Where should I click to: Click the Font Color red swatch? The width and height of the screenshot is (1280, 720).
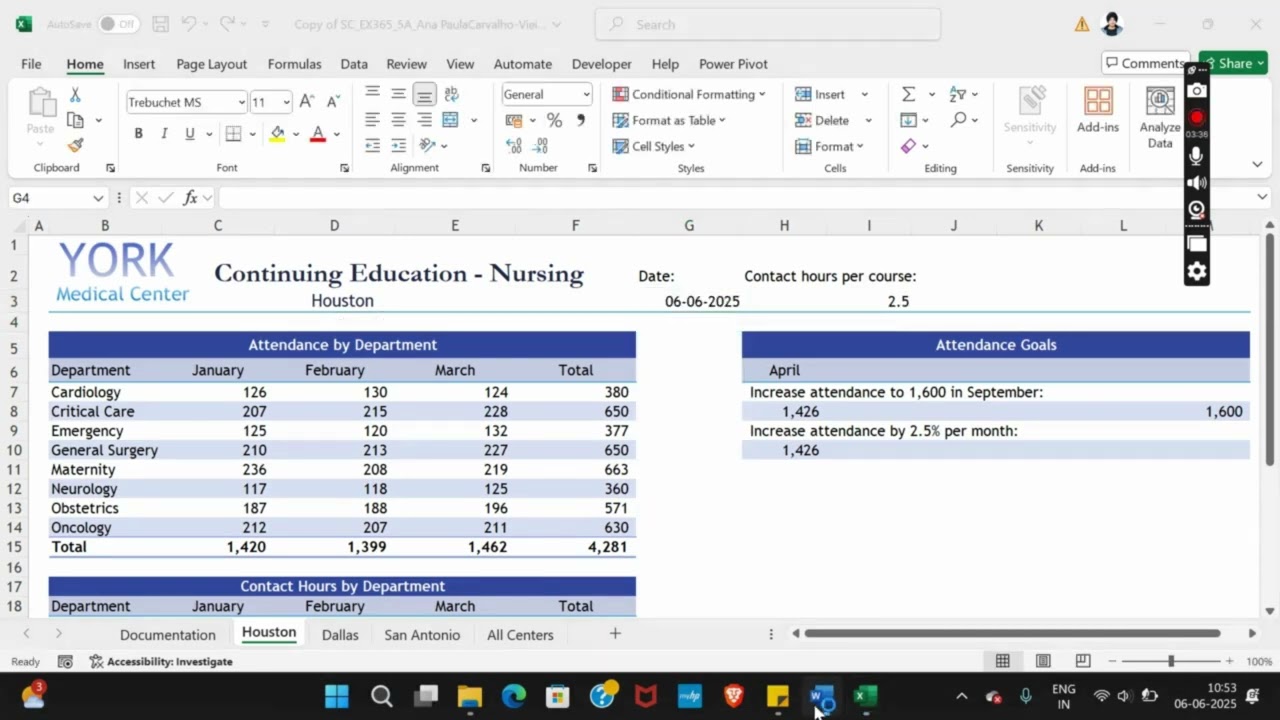pyautogui.click(x=318, y=134)
